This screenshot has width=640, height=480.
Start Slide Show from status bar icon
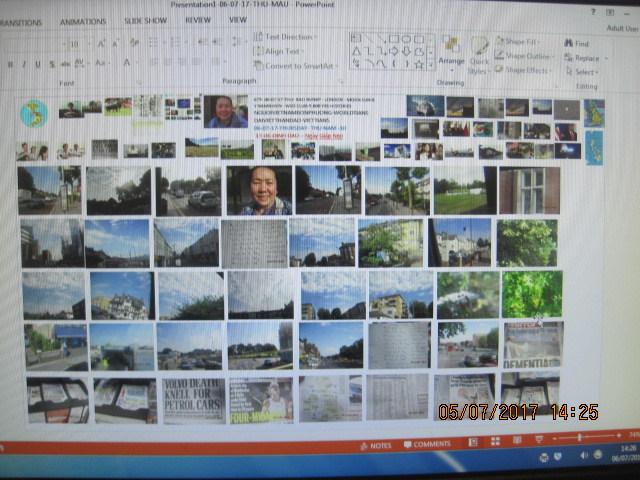tap(539, 439)
